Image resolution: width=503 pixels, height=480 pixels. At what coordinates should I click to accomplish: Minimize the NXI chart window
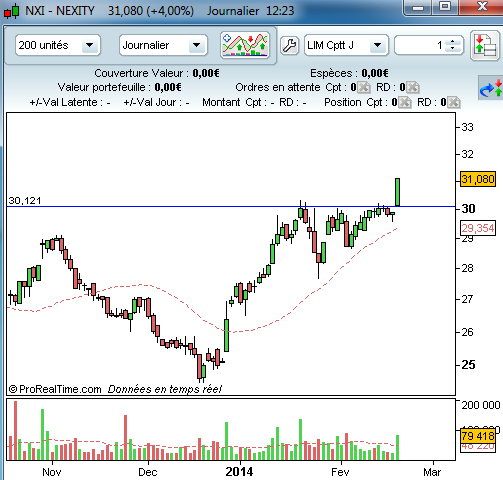point(419,7)
